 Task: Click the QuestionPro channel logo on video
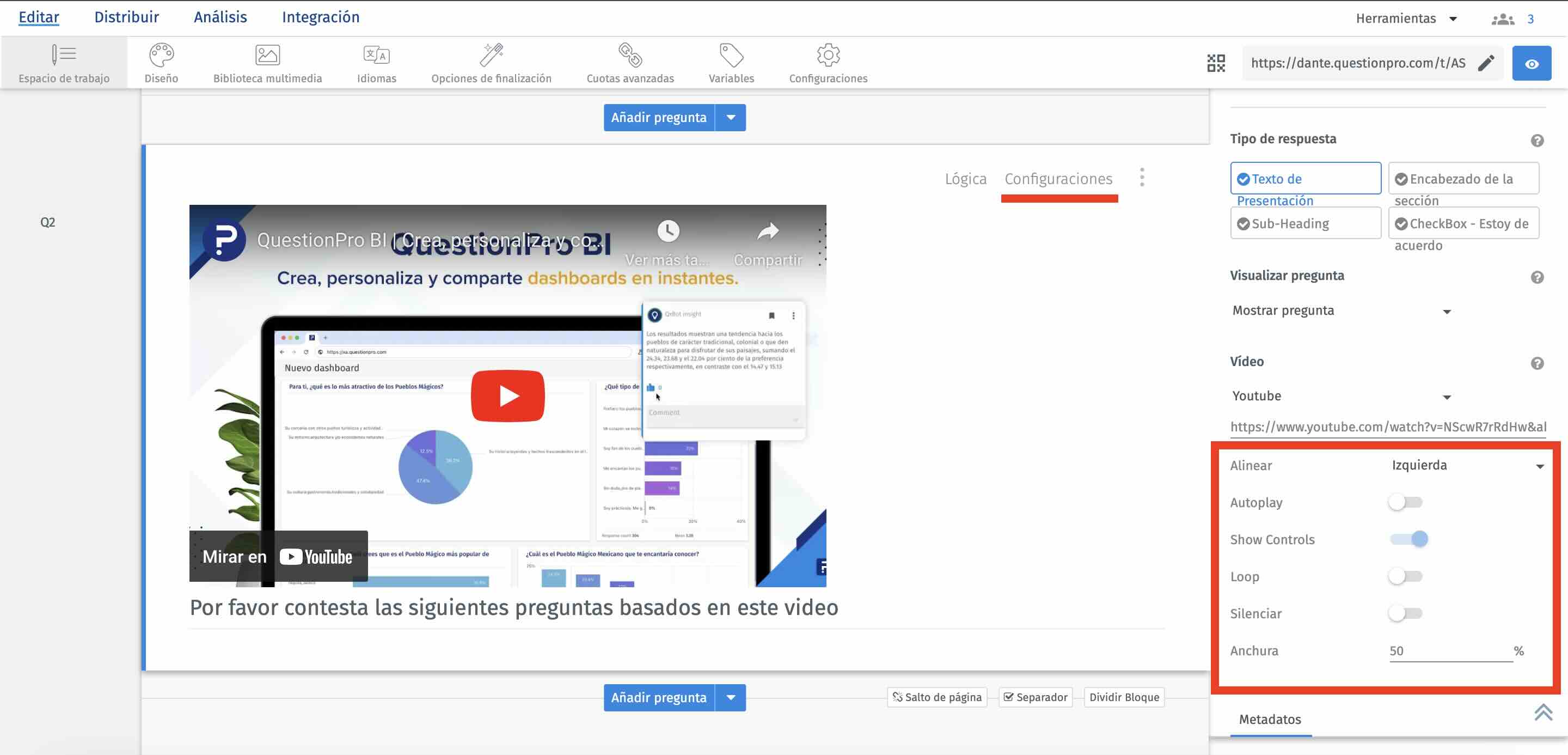pyautogui.click(x=224, y=240)
